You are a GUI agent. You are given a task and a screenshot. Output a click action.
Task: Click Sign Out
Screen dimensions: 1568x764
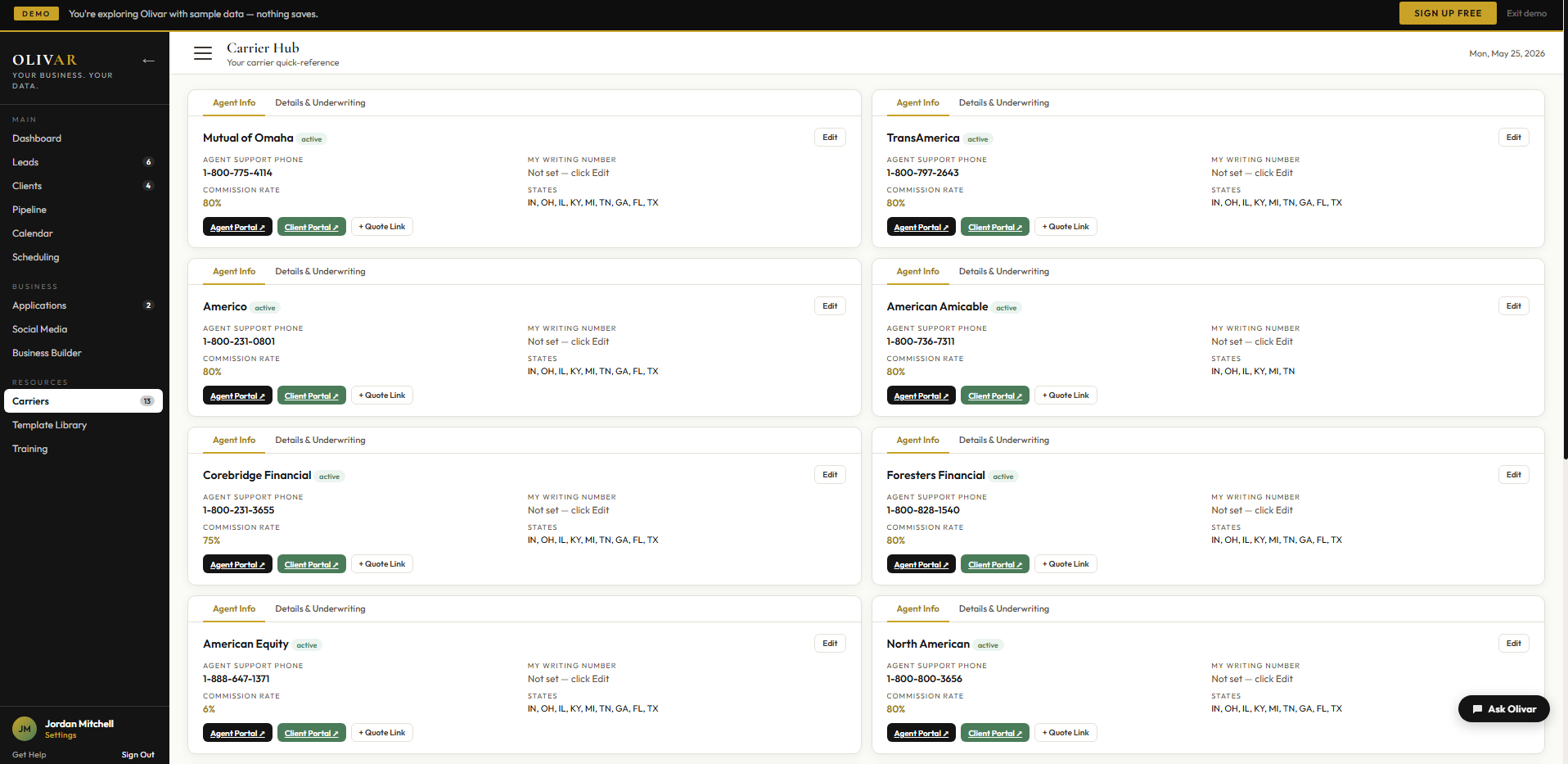click(137, 755)
